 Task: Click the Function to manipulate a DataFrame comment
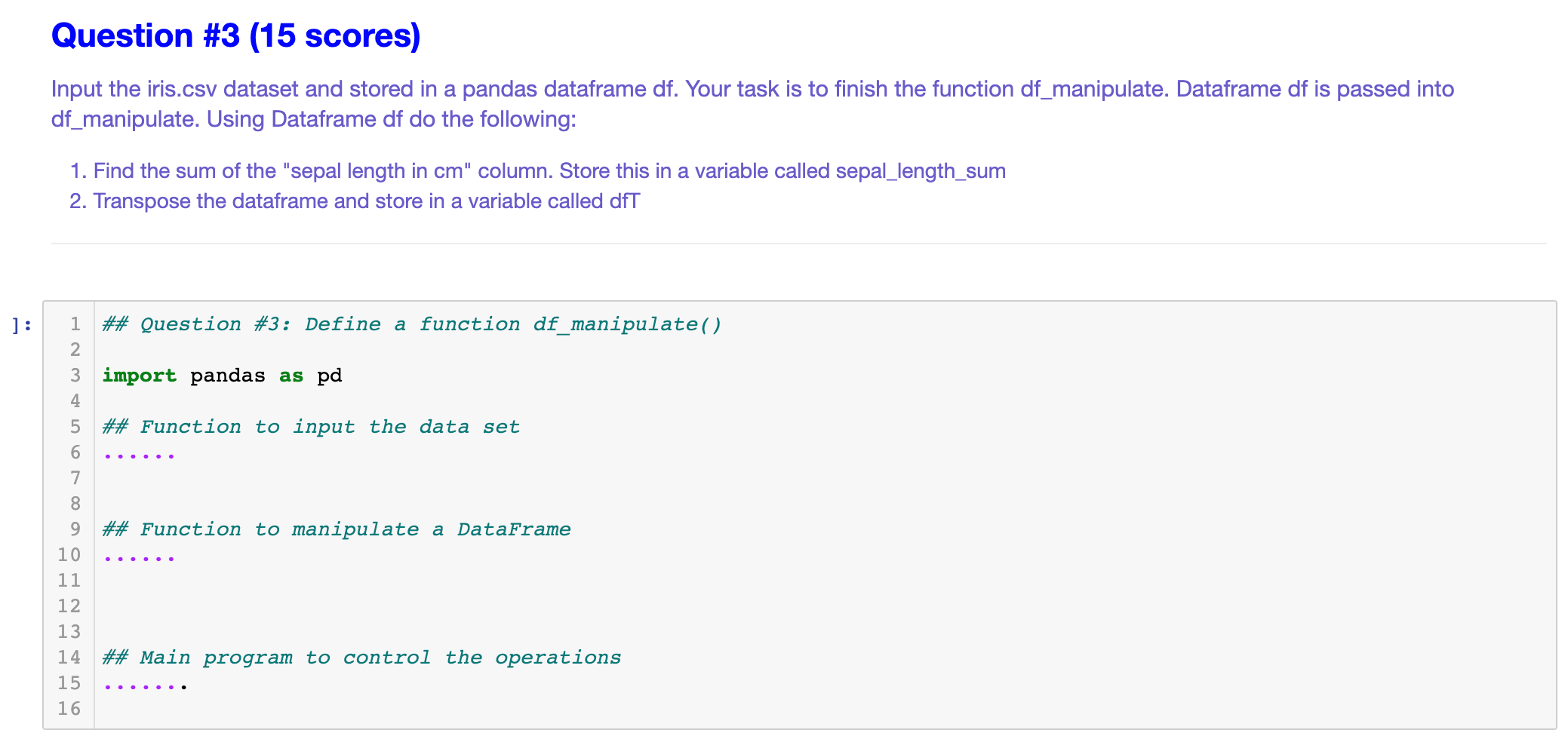pos(336,529)
